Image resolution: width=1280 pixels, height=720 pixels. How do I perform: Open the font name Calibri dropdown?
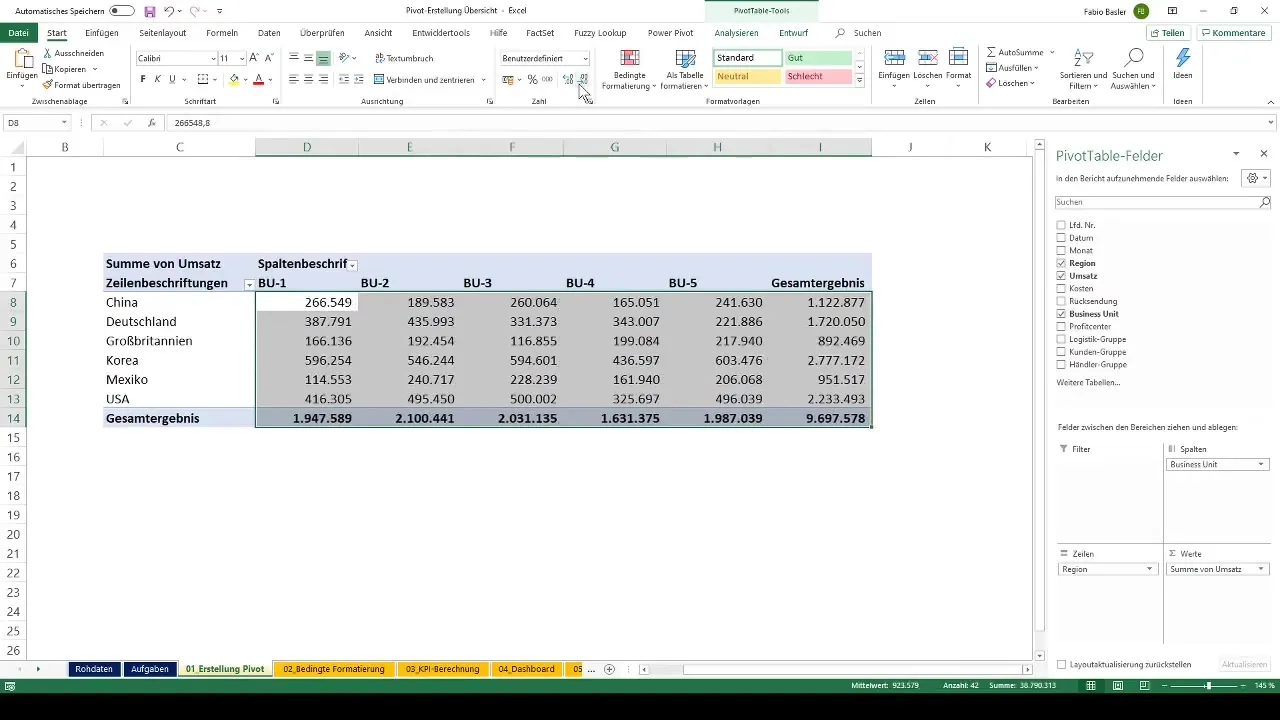point(213,58)
